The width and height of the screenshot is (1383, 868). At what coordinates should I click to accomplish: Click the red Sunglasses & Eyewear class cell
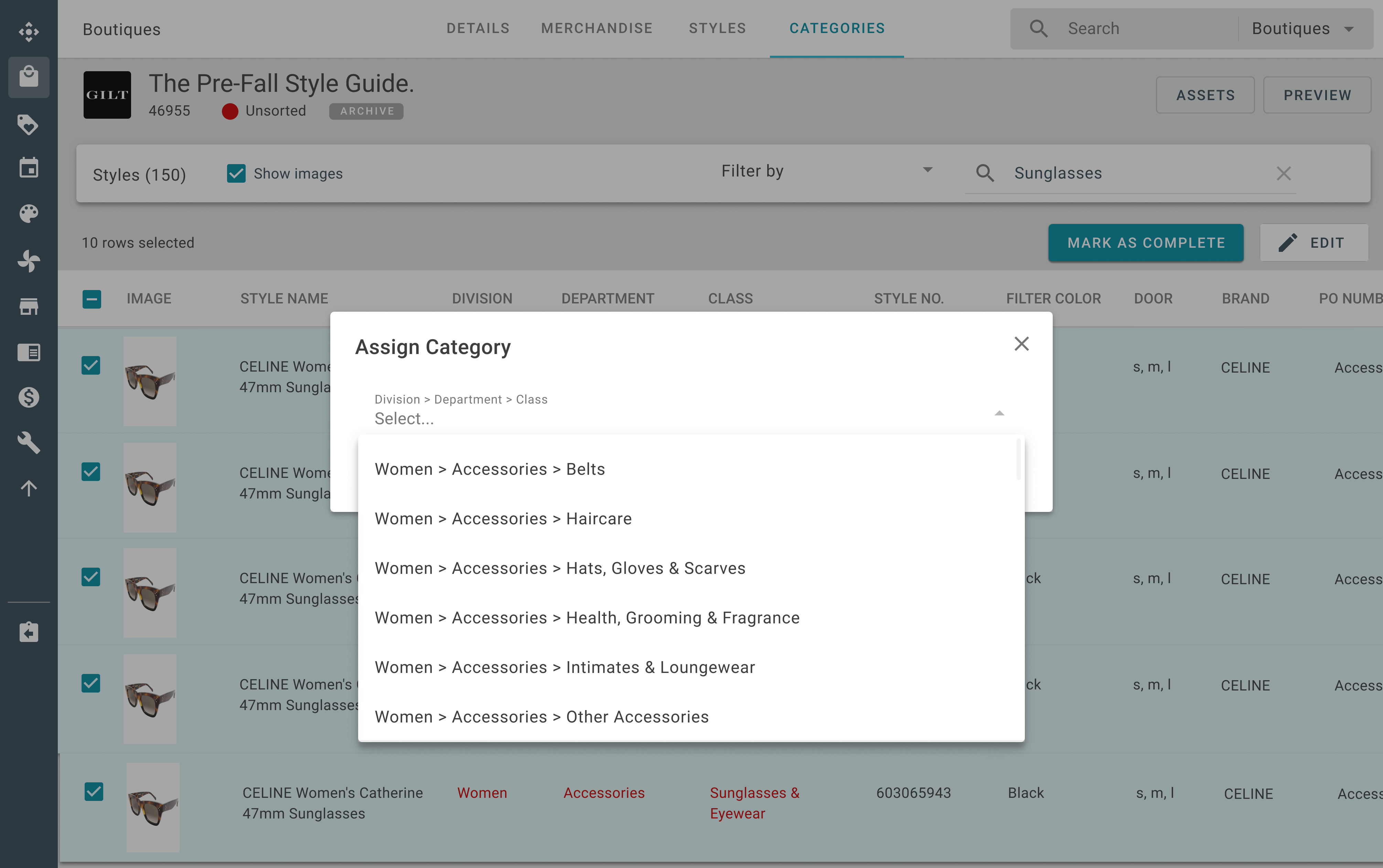pos(754,803)
